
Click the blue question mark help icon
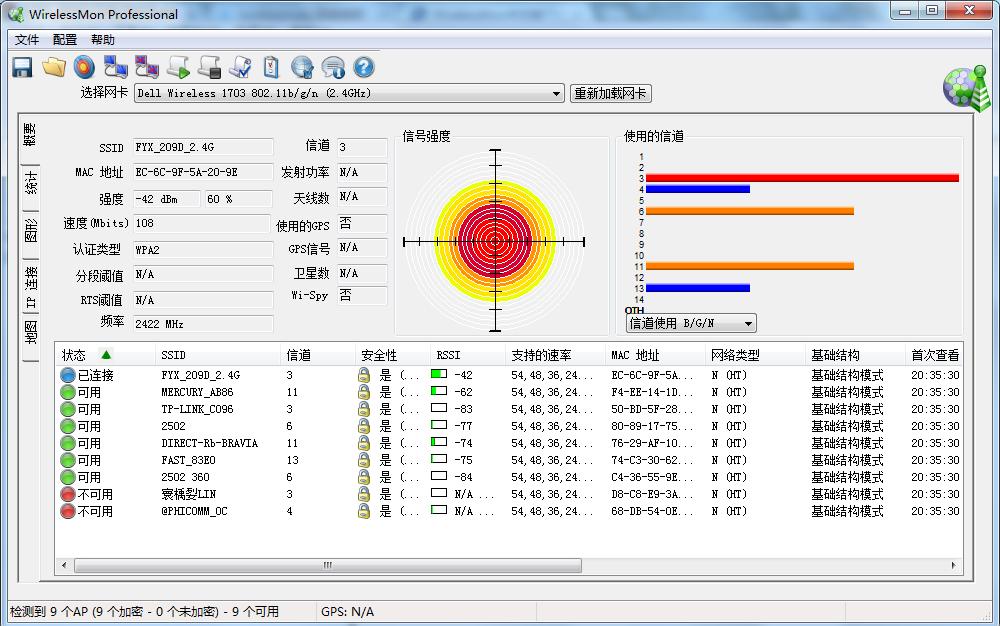364,67
